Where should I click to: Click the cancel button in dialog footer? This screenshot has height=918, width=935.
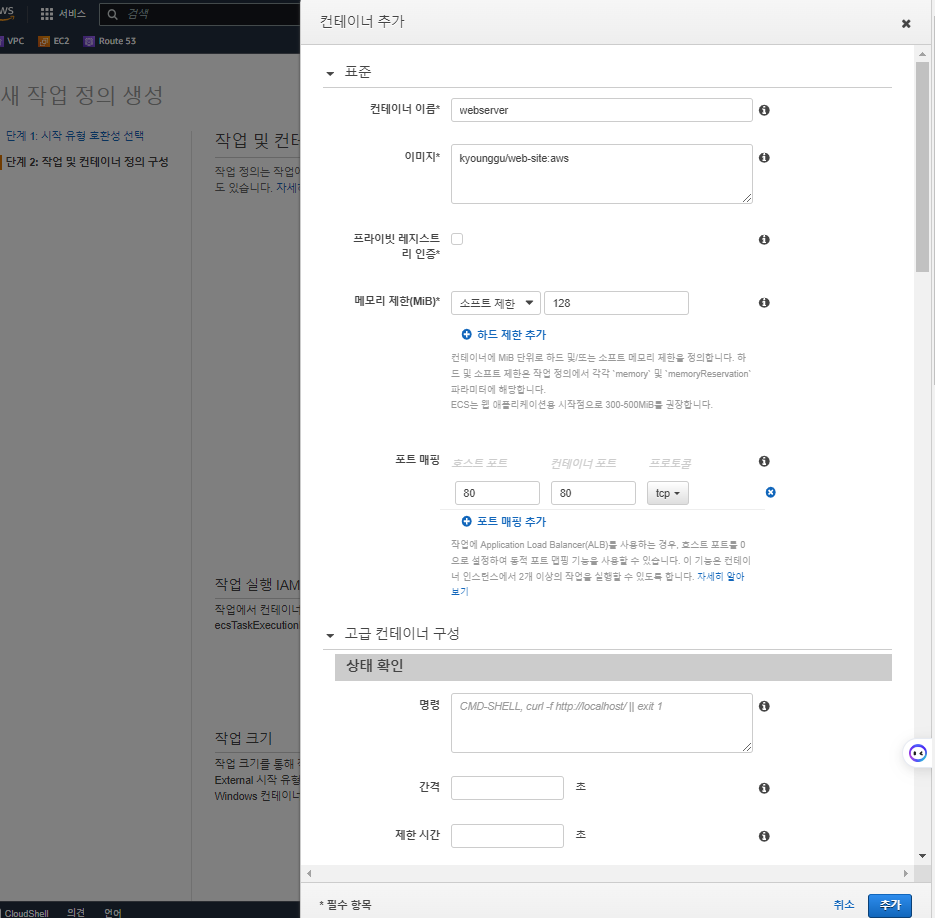[844, 905]
